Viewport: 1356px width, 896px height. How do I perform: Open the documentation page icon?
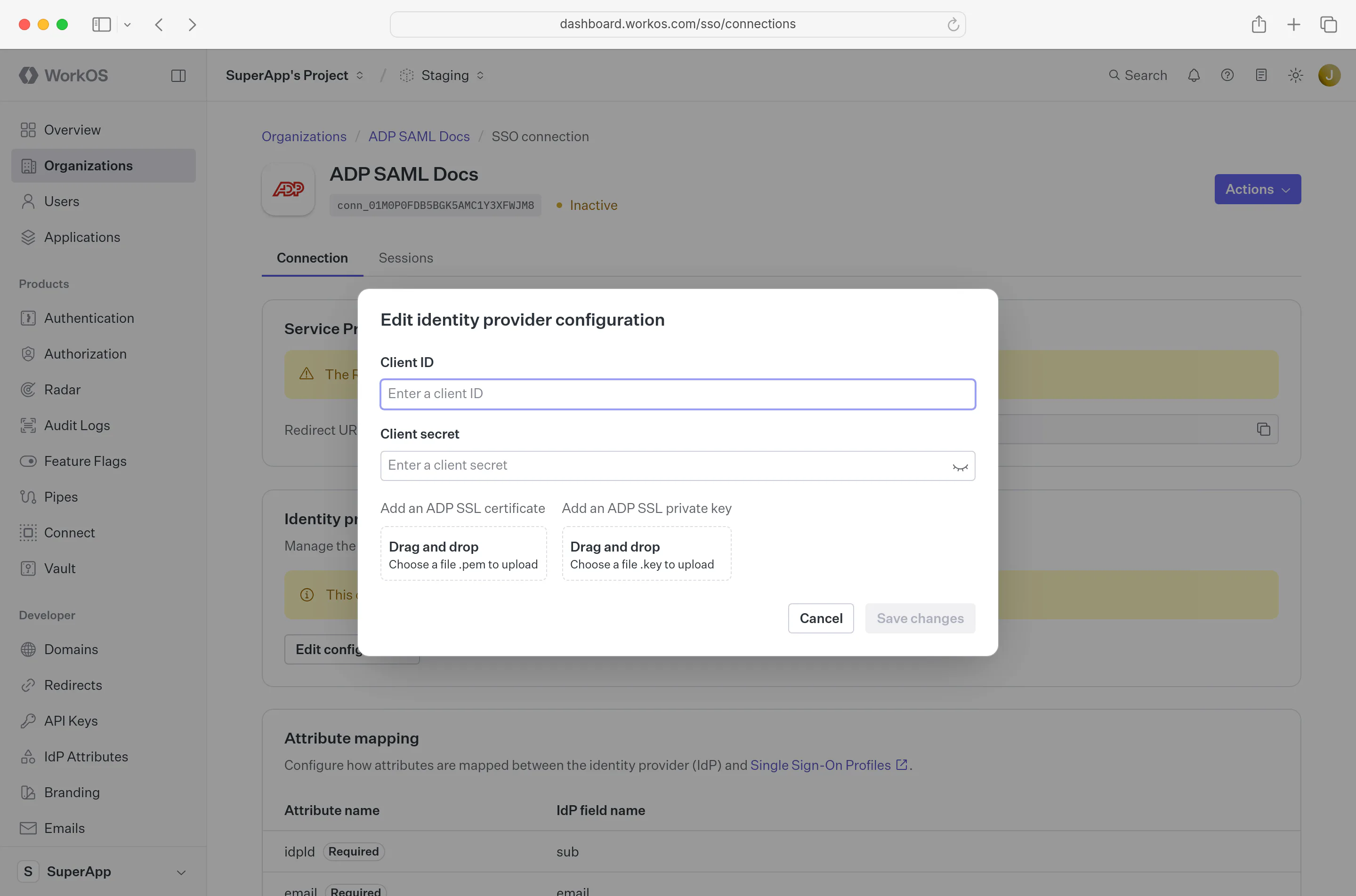coord(1261,75)
